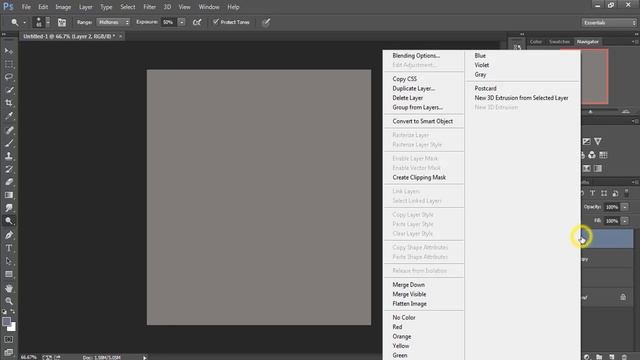
Task: Open the tool preset picker in options bar
Action: pyautogui.click(x=18, y=22)
